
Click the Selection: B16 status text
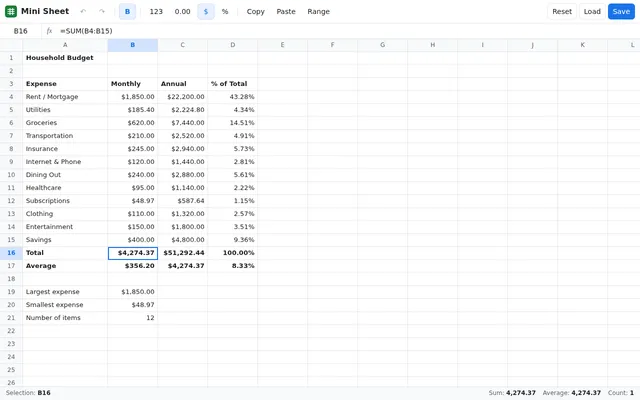tap(28, 393)
